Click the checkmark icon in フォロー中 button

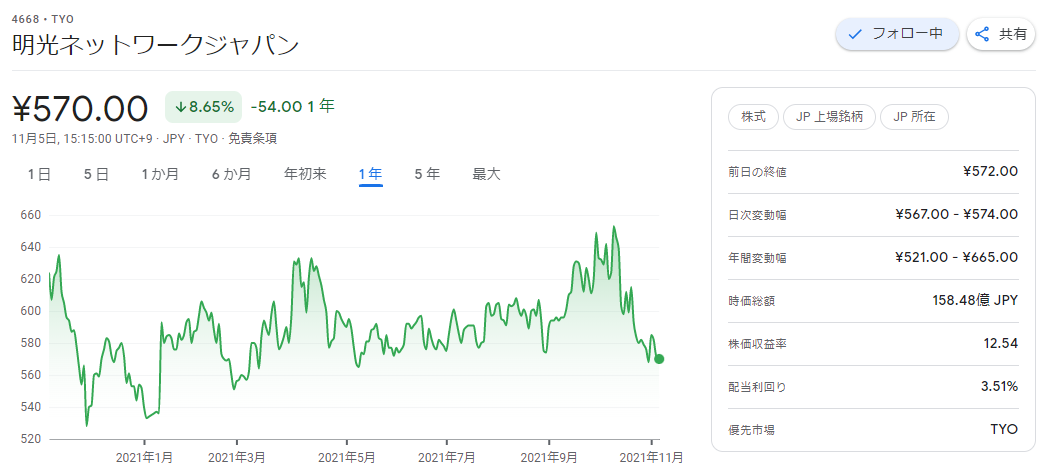pyautogui.click(x=855, y=34)
